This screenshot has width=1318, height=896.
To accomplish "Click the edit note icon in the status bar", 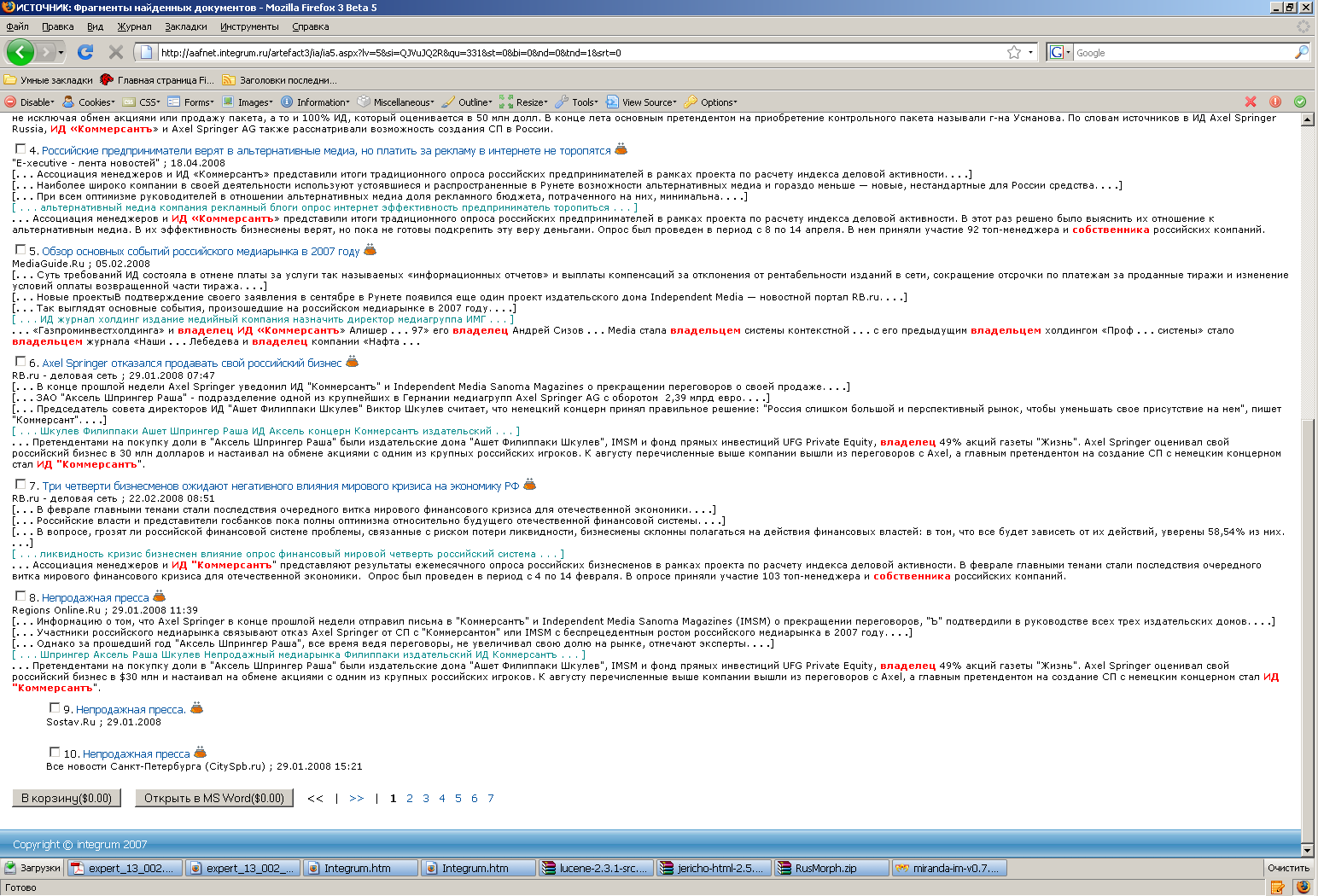I will pos(1278,887).
